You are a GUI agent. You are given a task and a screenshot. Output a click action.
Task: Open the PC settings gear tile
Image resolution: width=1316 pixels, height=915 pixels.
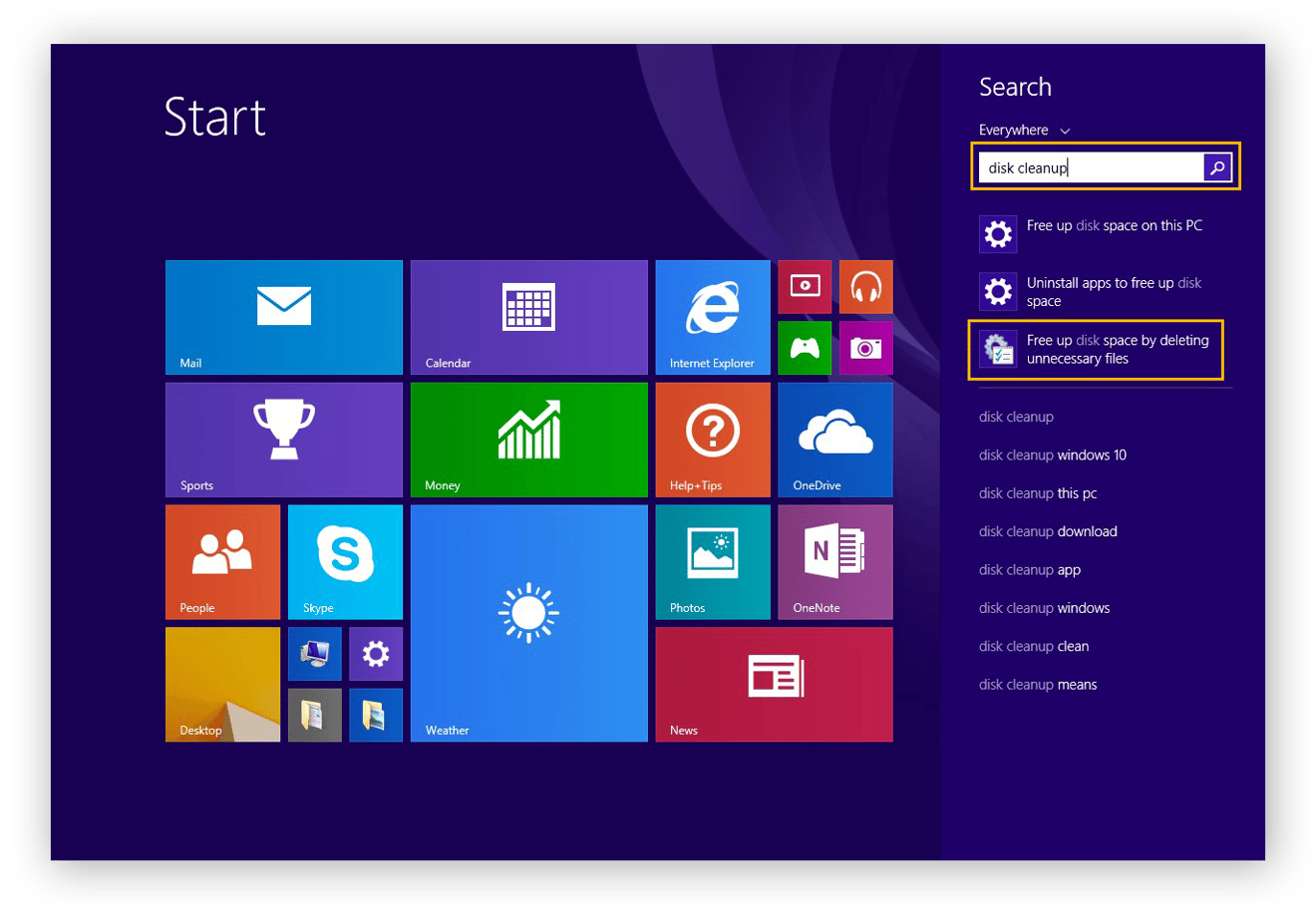375,654
